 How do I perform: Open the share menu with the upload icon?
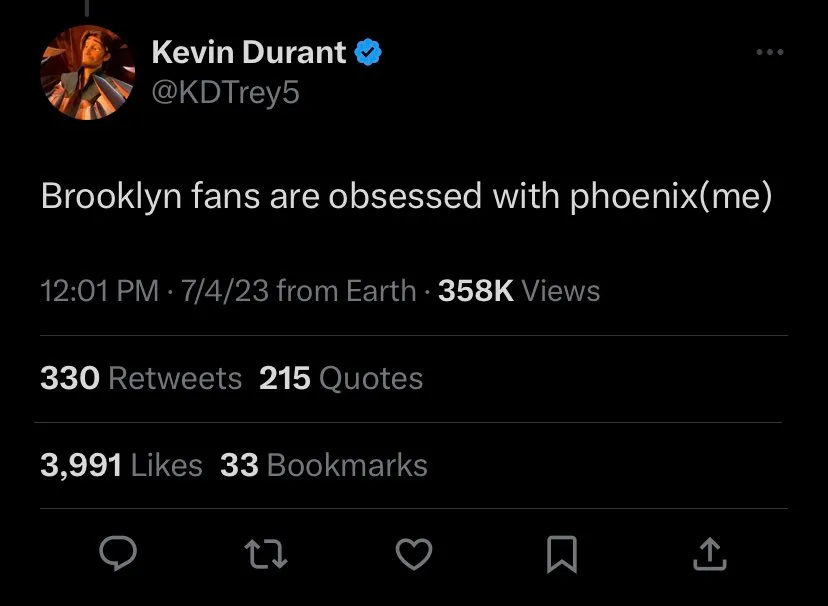711,555
